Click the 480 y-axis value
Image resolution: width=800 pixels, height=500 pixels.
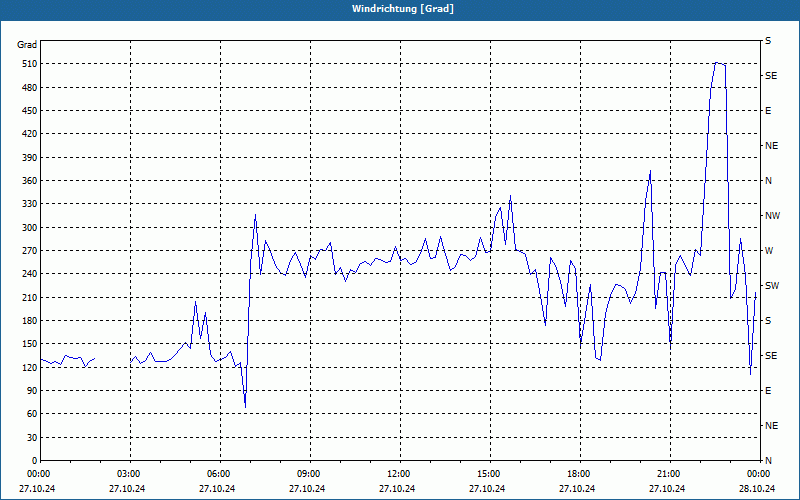click(29, 87)
